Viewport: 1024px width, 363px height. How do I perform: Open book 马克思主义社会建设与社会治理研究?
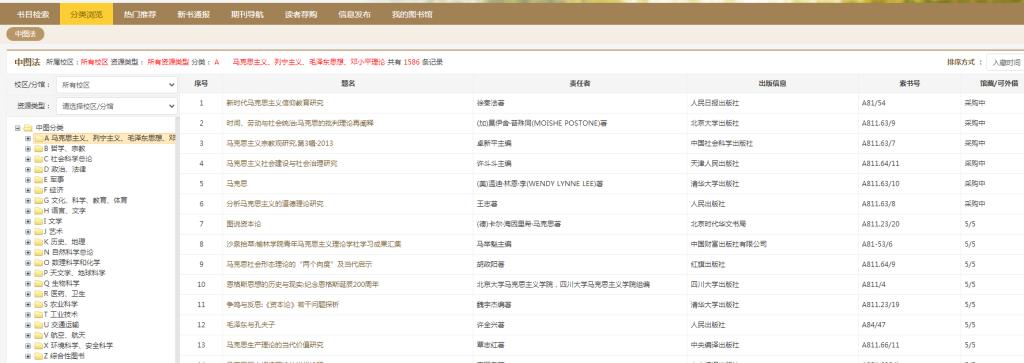click(x=281, y=164)
